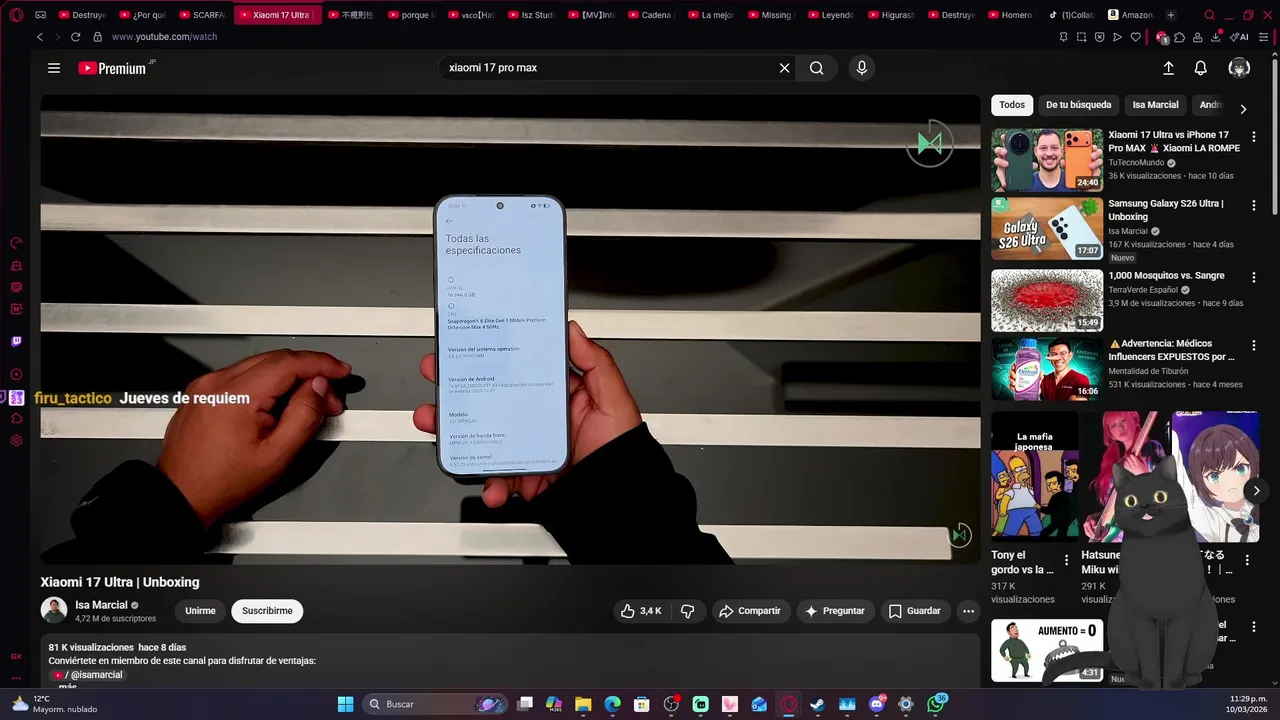Image resolution: width=1280 pixels, height=720 pixels.
Task: Open a new browser tab
Action: pos(1171,15)
